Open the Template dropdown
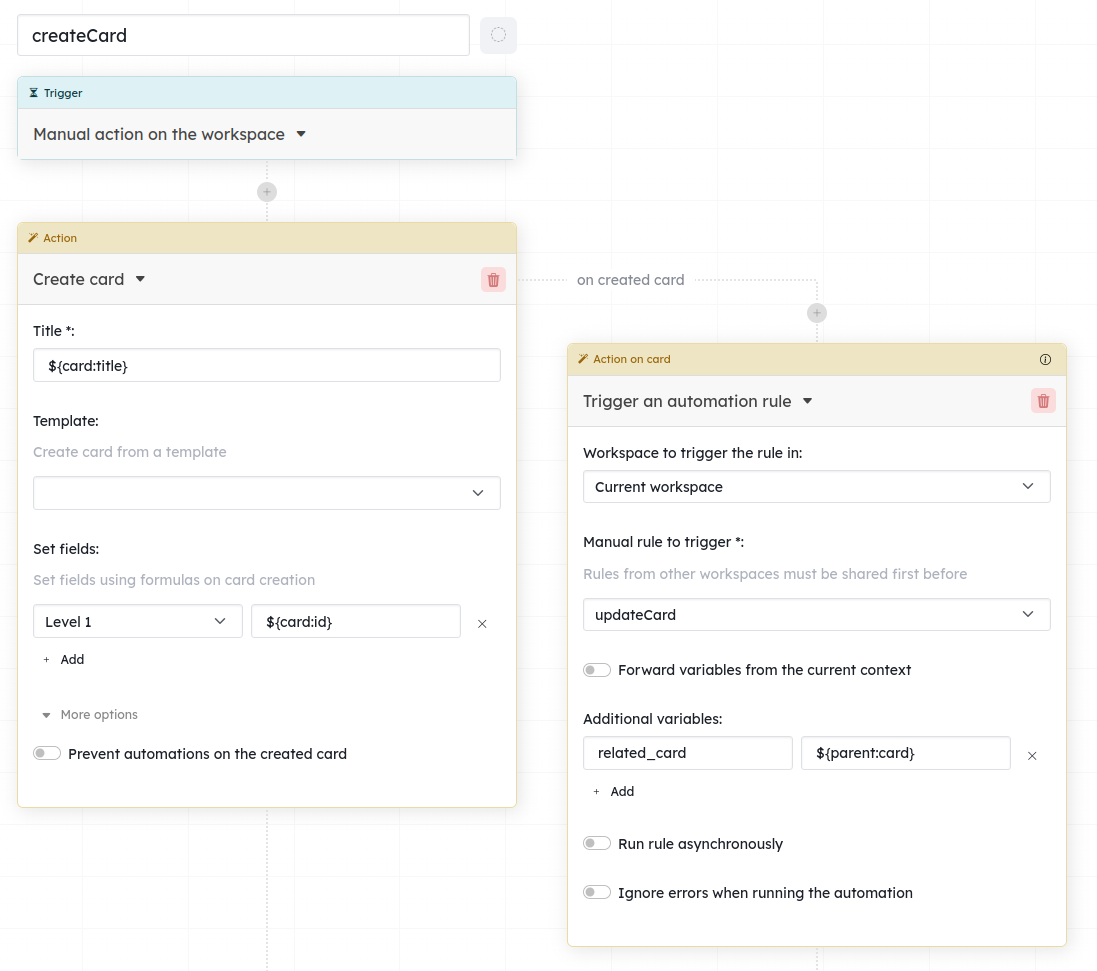The height and width of the screenshot is (971, 1097). (267, 493)
